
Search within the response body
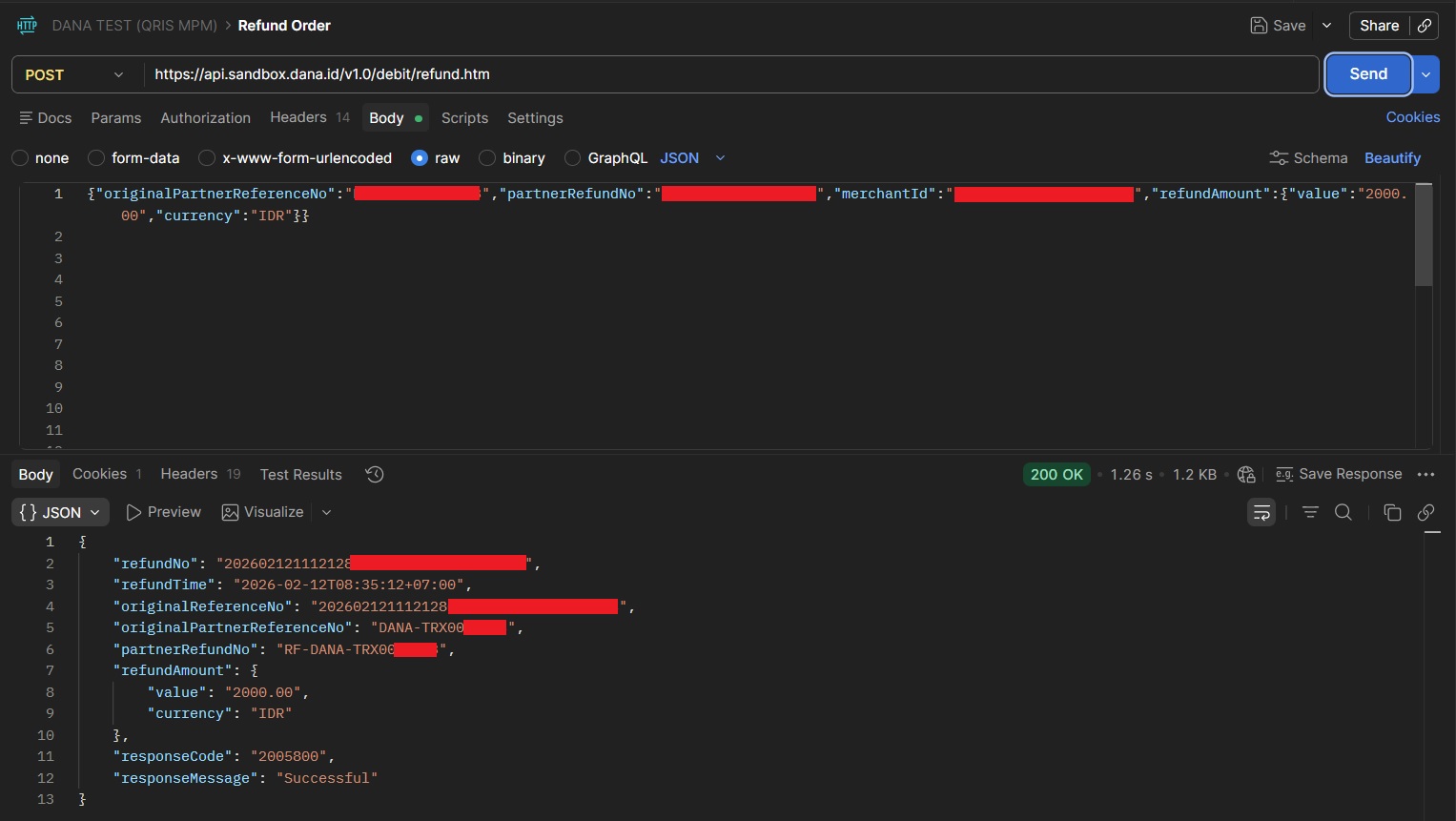click(1343, 513)
